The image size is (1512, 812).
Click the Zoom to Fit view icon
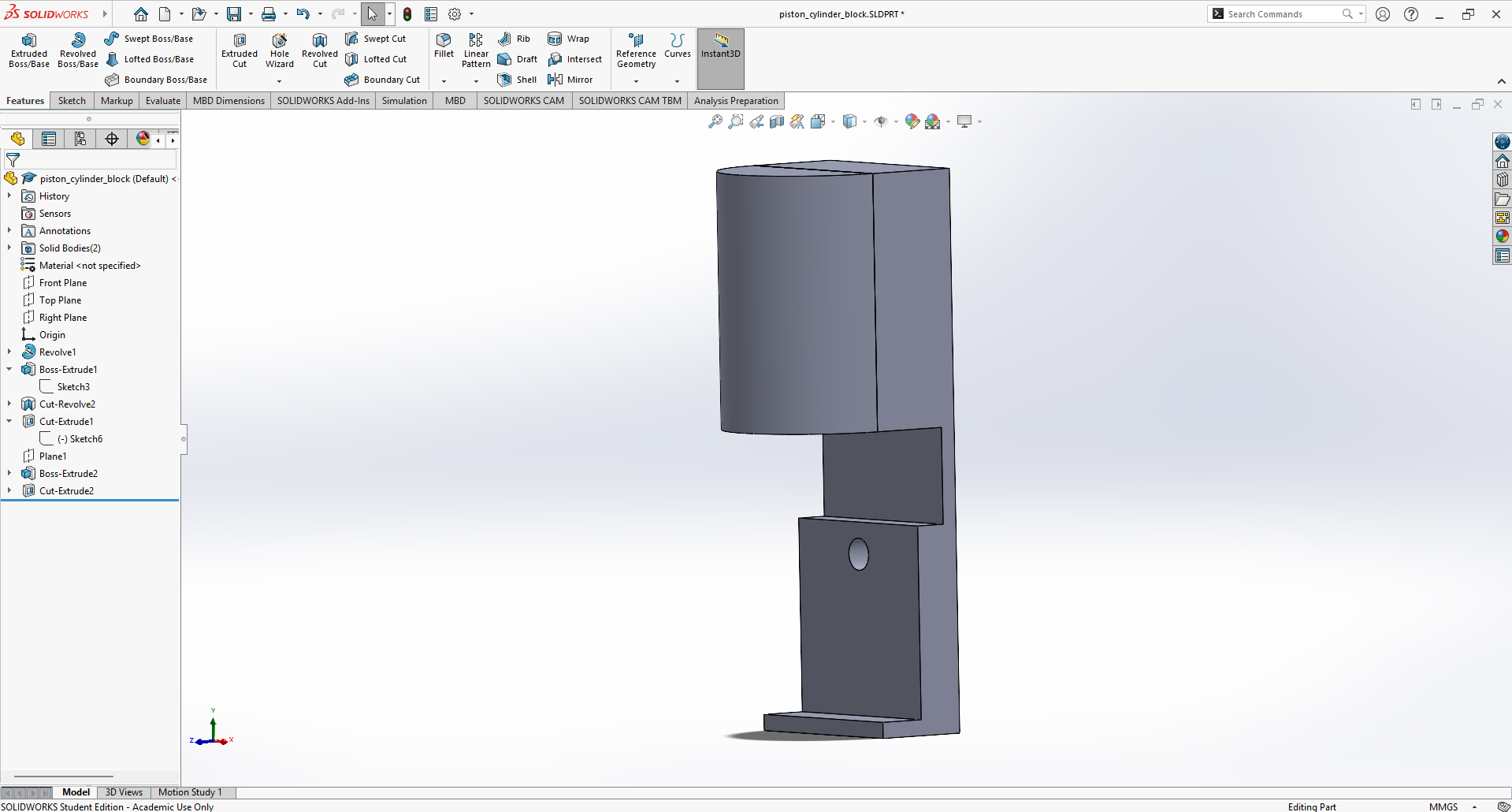[x=715, y=121]
